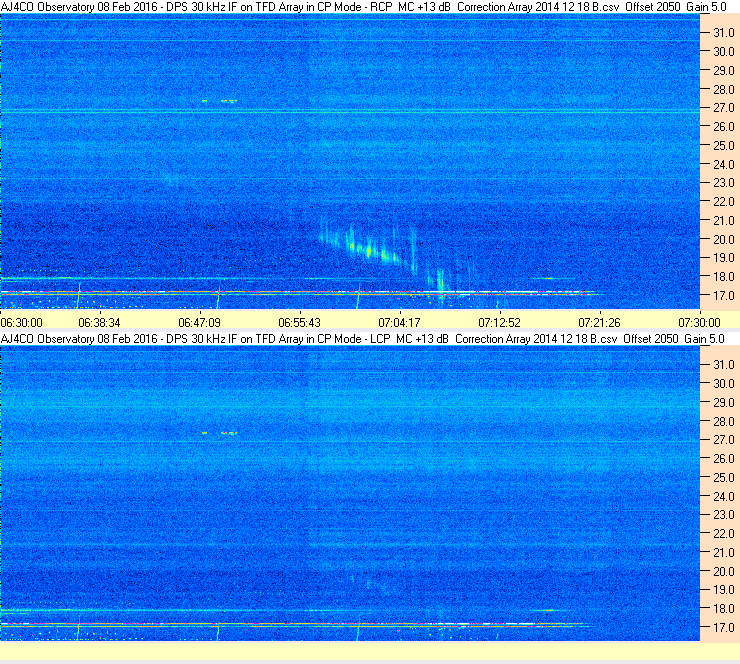Image resolution: width=740 pixels, height=664 pixels.
Task: Pick the 23.0 frequency label in LCP panel
Action: click(x=723, y=514)
